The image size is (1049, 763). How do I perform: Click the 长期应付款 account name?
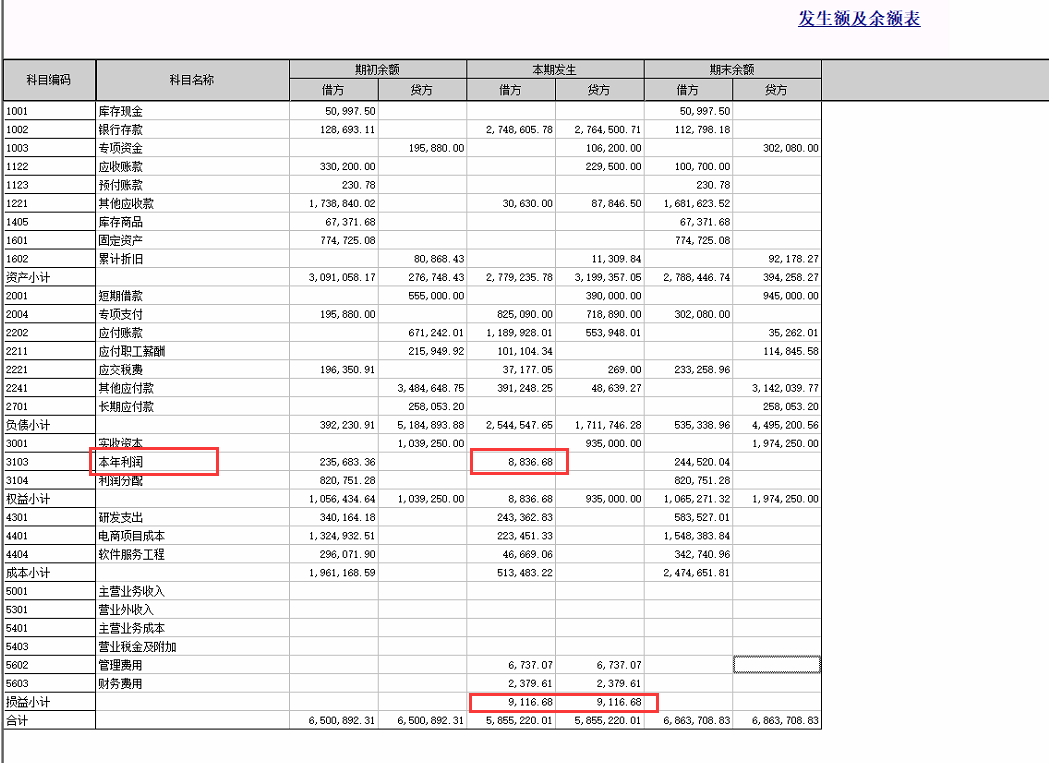tap(126, 407)
